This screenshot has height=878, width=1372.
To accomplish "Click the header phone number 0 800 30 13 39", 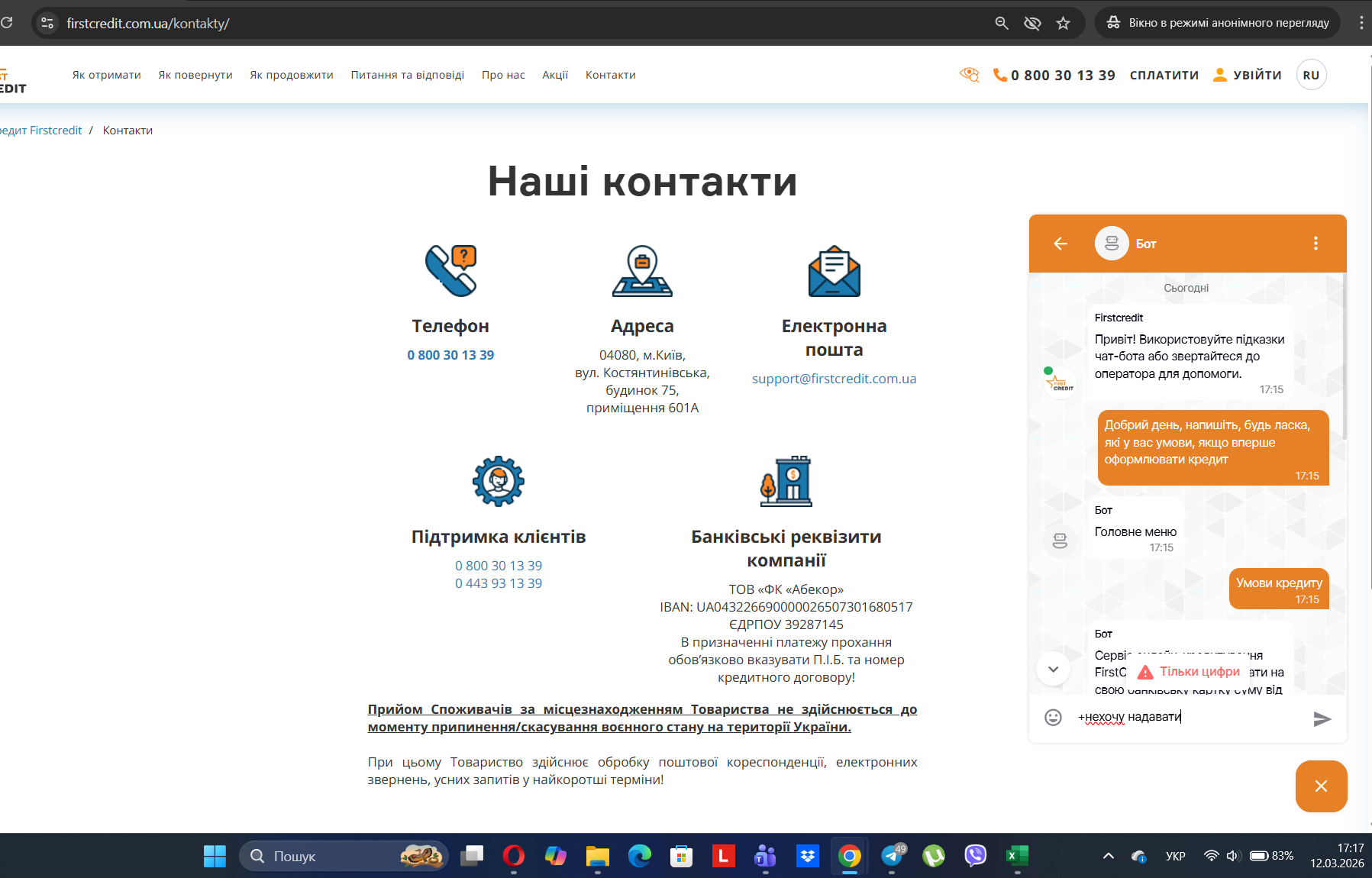I will pos(1054,75).
